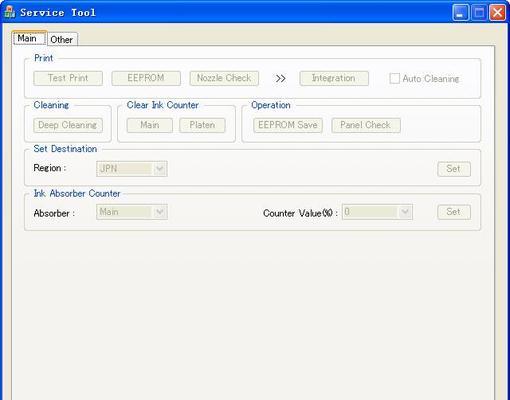The image size is (510, 400).
Task: Enable the Auto Cleaning checkbox
Action: point(394,79)
